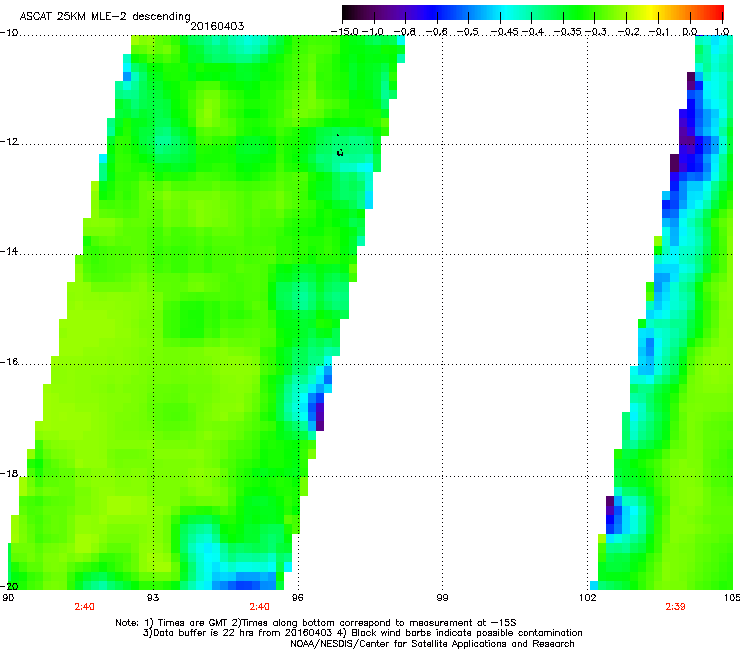This screenshot has width=740, height=650.
Task: Select the '-0.6' color scale label
Action: (437, 32)
